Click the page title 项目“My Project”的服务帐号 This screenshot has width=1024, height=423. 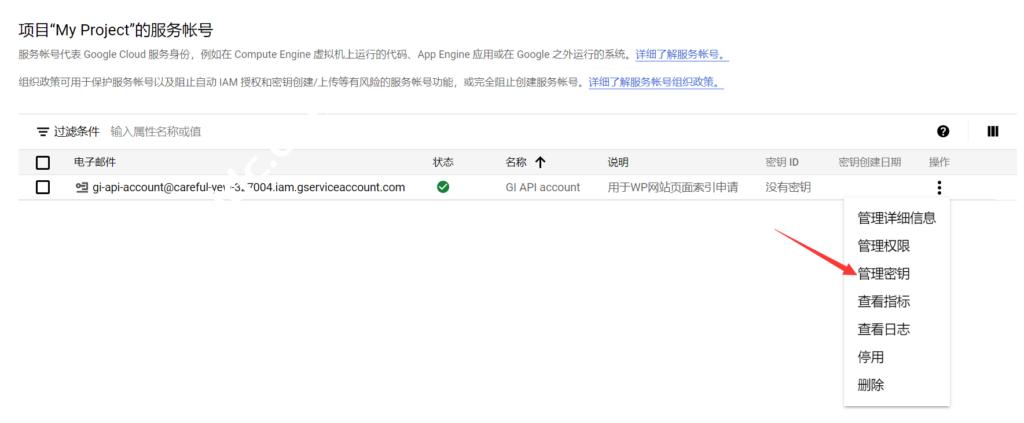116,29
